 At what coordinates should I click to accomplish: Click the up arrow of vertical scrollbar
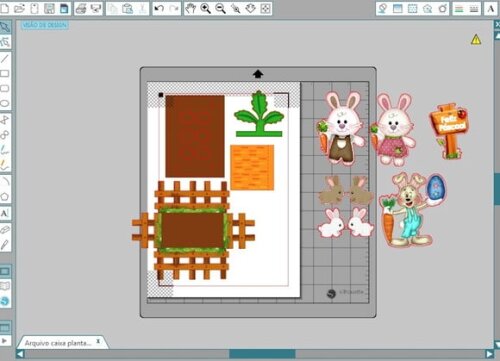497,37
